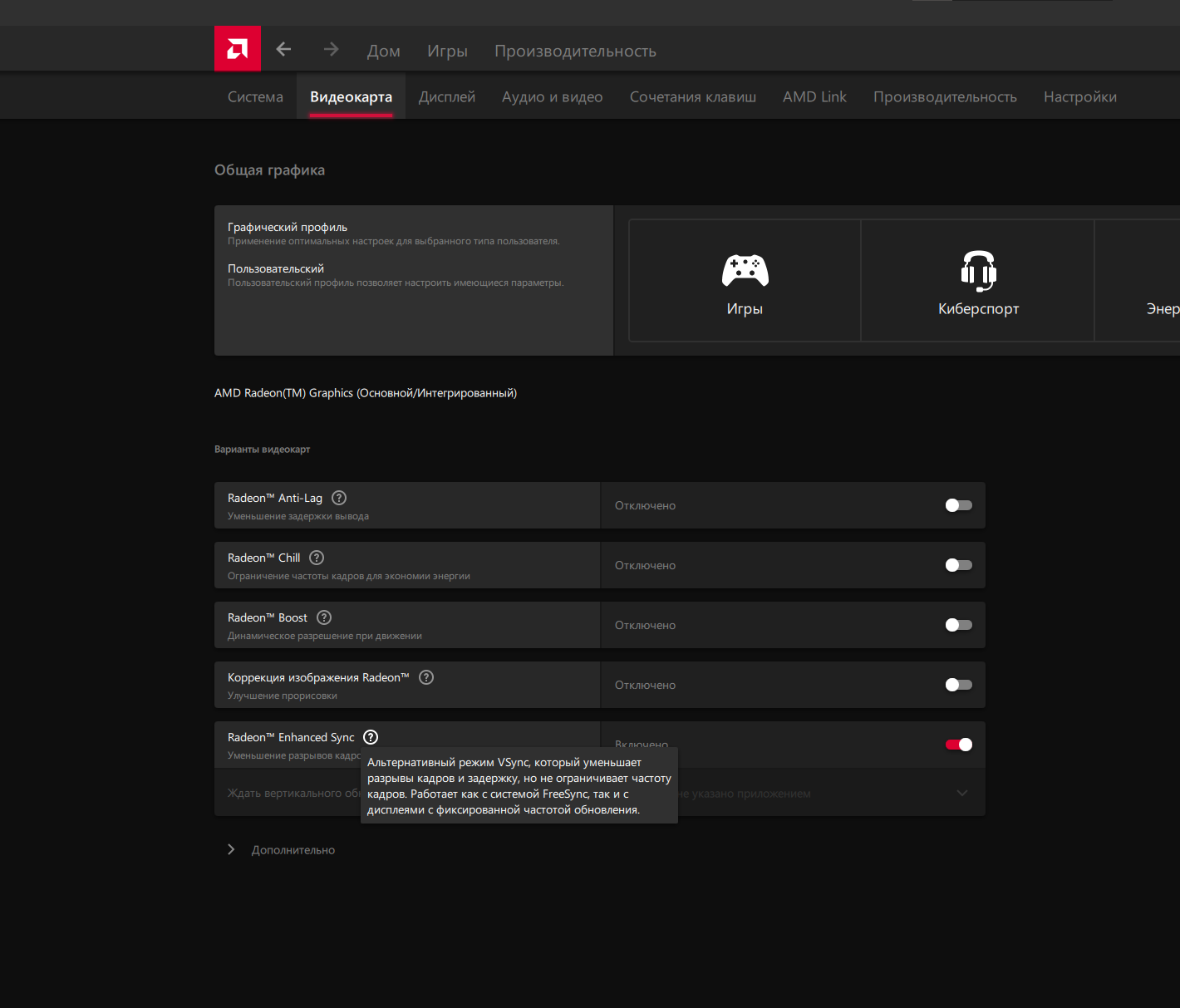Click the Radeon Boost label
Screen dimensions: 1180x1008
click(x=268, y=617)
